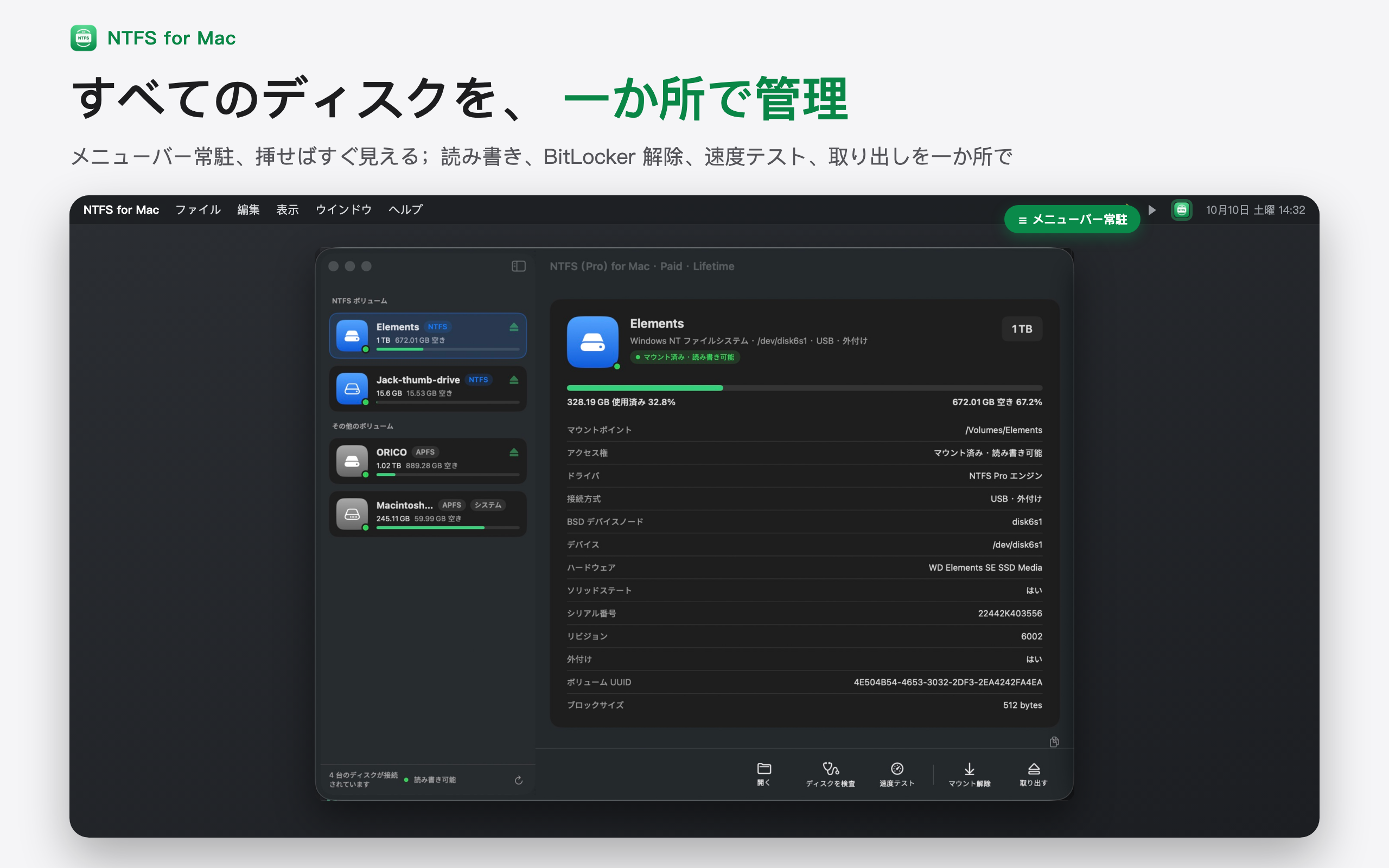Viewport: 1389px width, 868px height.
Task: Select the ORICO volume row
Action: point(428,461)
